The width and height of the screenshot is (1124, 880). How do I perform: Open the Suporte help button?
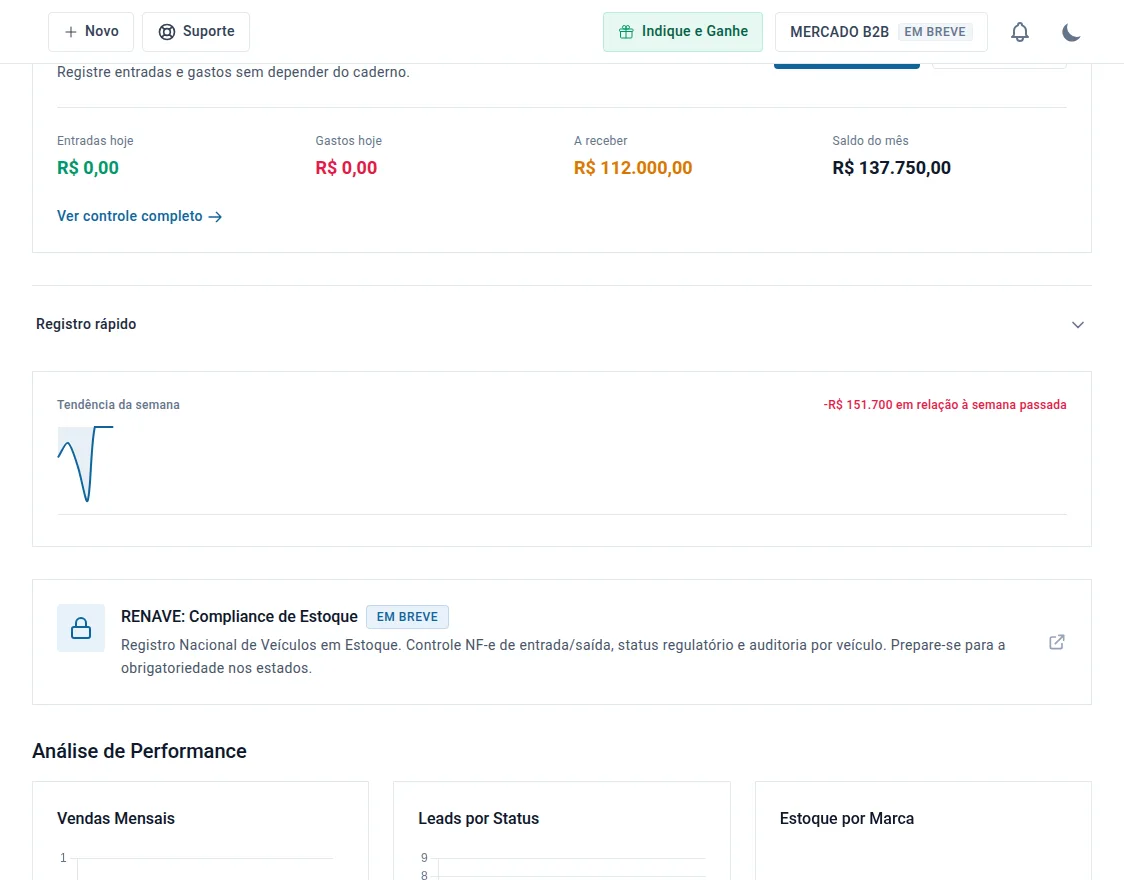click(196, 32)
